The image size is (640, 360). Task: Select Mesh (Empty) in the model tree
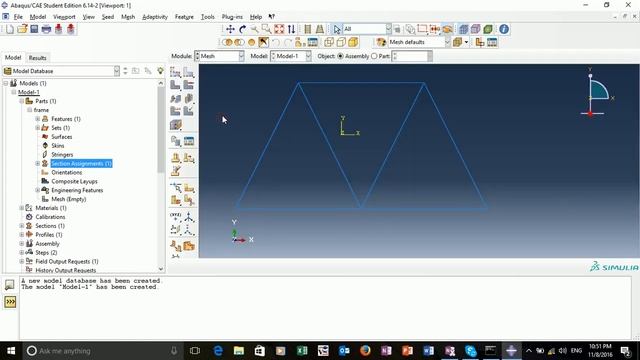click(x=69, y=199)
